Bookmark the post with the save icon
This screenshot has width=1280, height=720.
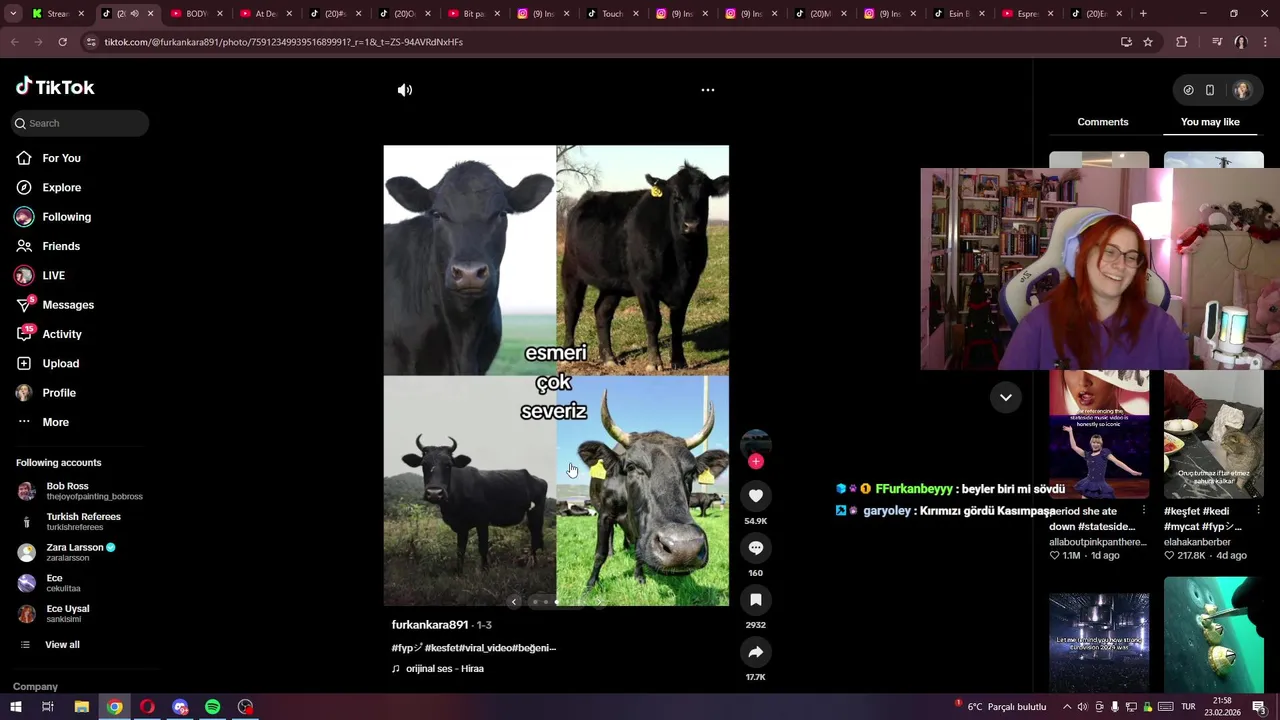click(756, 600)
